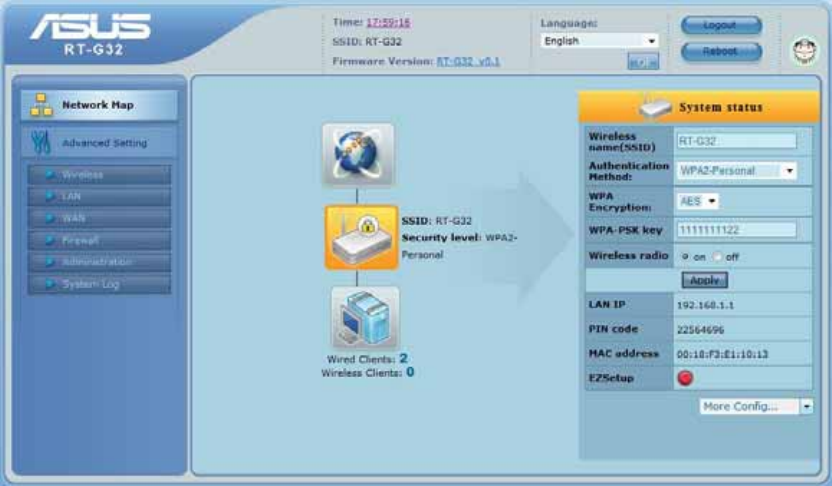Image resolution: width=832 pixels, height=486 pixels.
Task: Click the System status header
Action: [x=699, y=107]
